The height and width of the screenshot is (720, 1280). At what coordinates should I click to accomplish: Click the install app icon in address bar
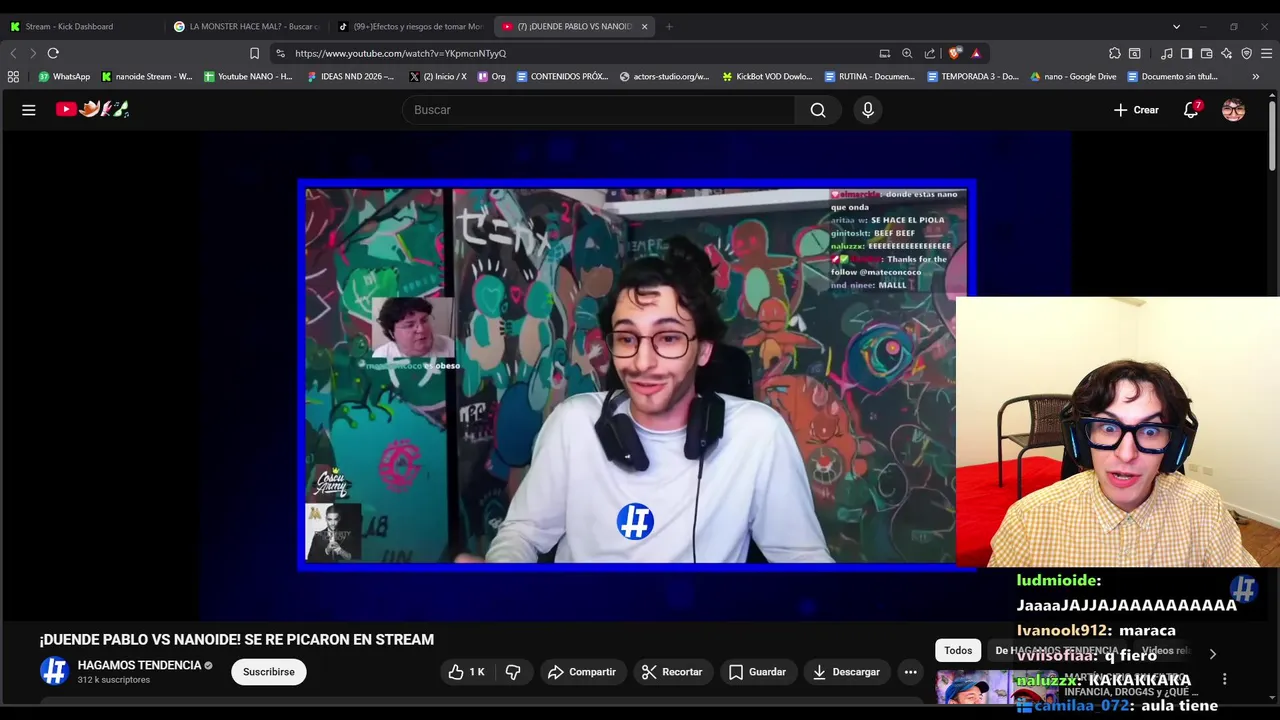click(x=884, y=53)
